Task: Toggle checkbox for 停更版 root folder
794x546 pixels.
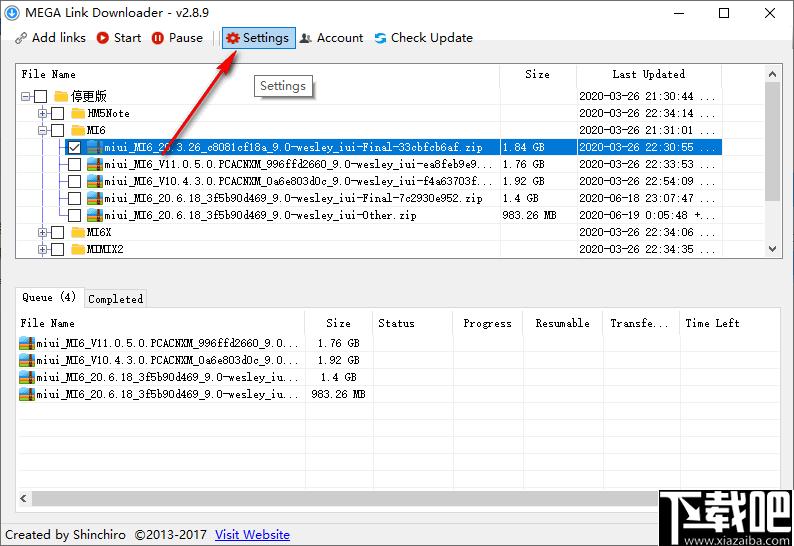Action: 41,96
